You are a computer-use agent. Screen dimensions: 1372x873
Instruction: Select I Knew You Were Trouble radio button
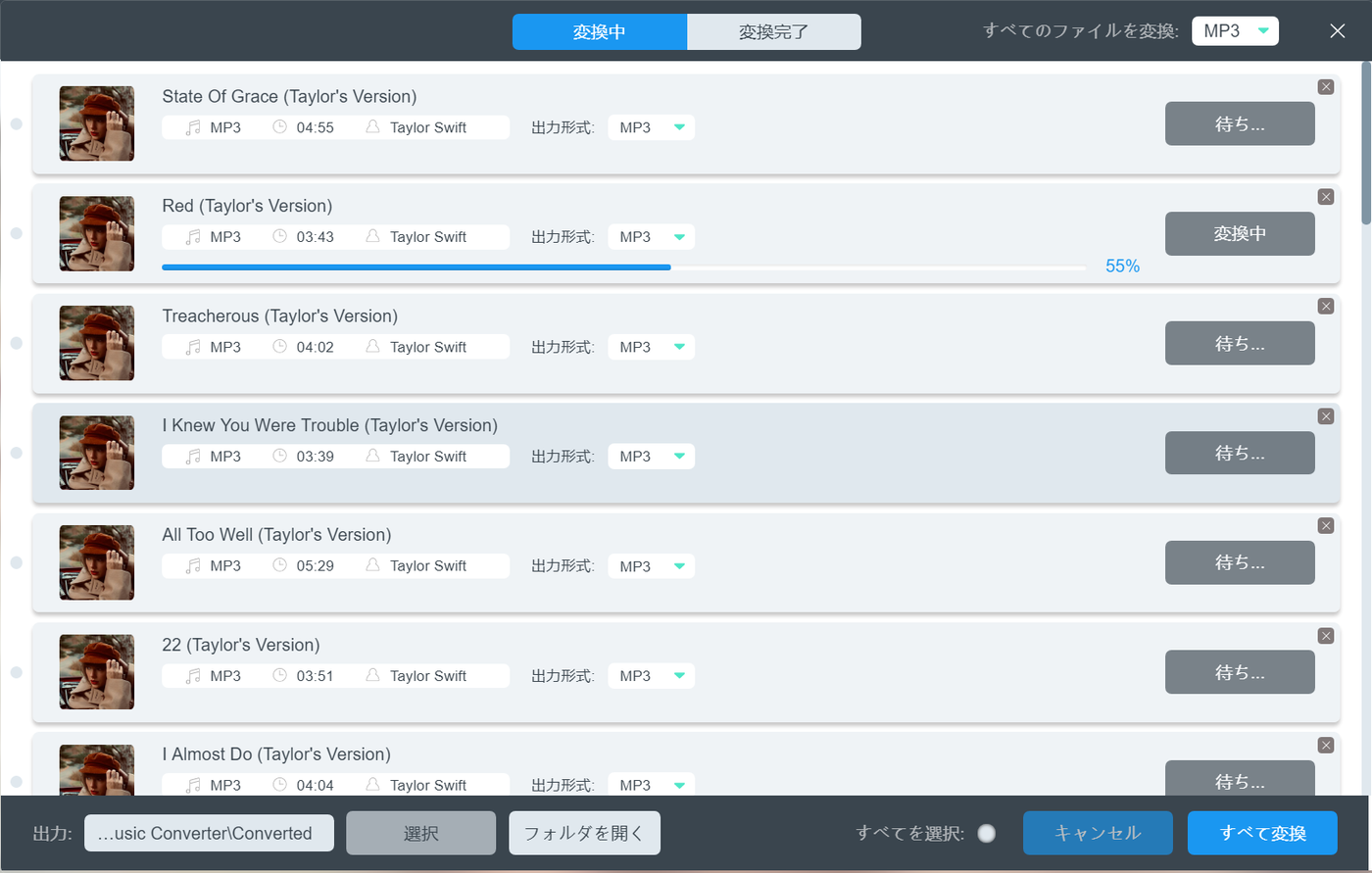point(17,454)
